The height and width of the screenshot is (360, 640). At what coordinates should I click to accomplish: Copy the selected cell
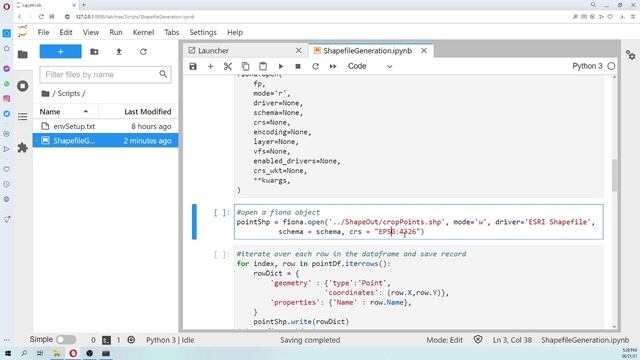point(245,66)
